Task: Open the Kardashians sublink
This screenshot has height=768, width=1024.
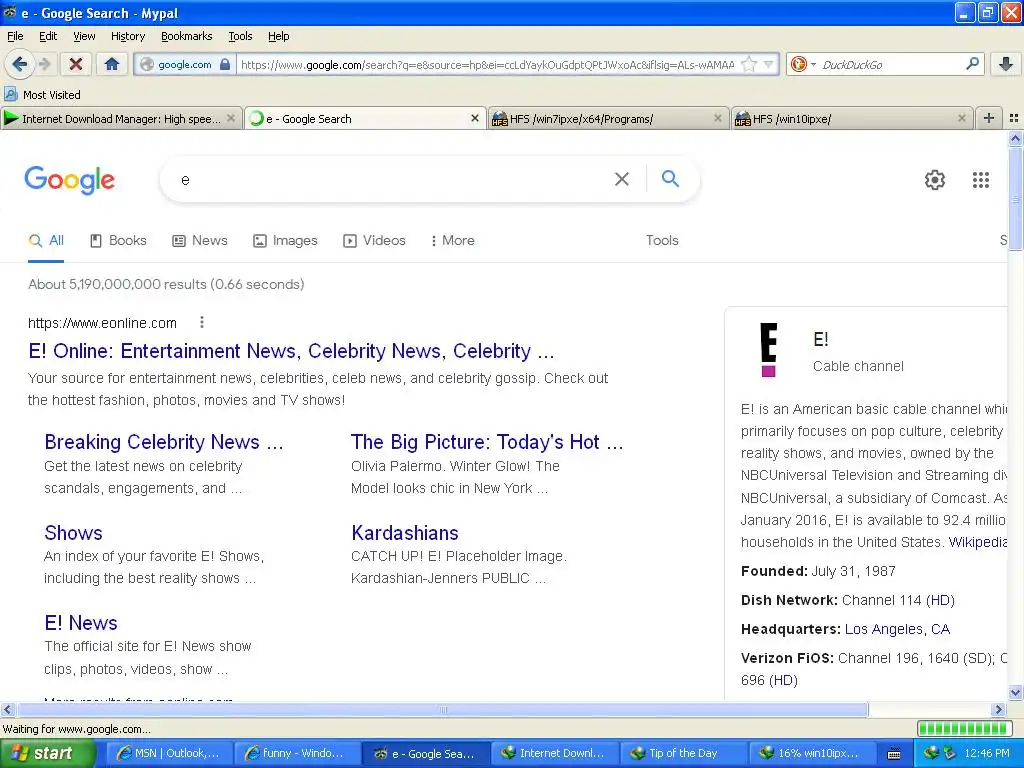Action: point(405,533)
